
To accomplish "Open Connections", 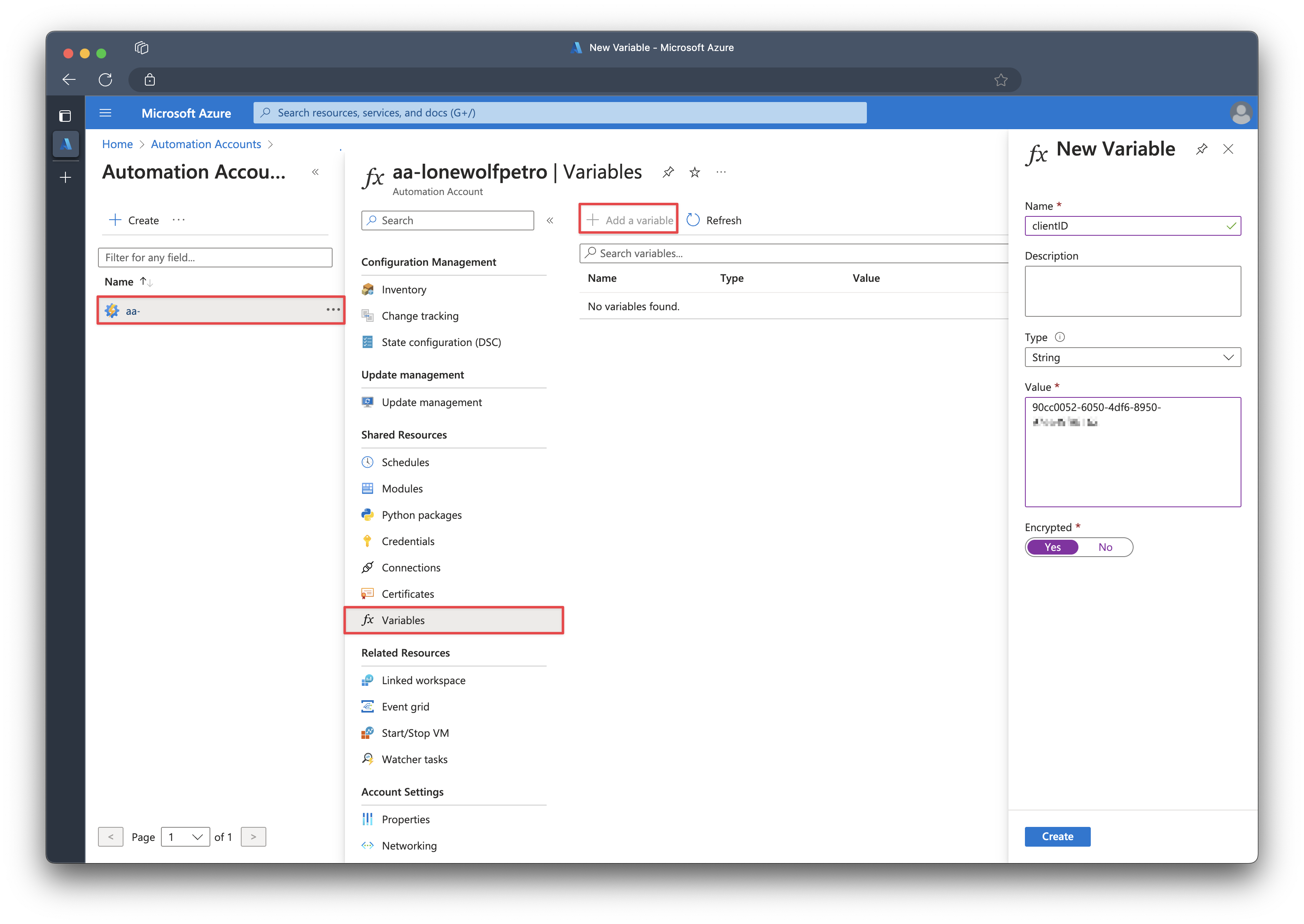I will pos(411,567).
